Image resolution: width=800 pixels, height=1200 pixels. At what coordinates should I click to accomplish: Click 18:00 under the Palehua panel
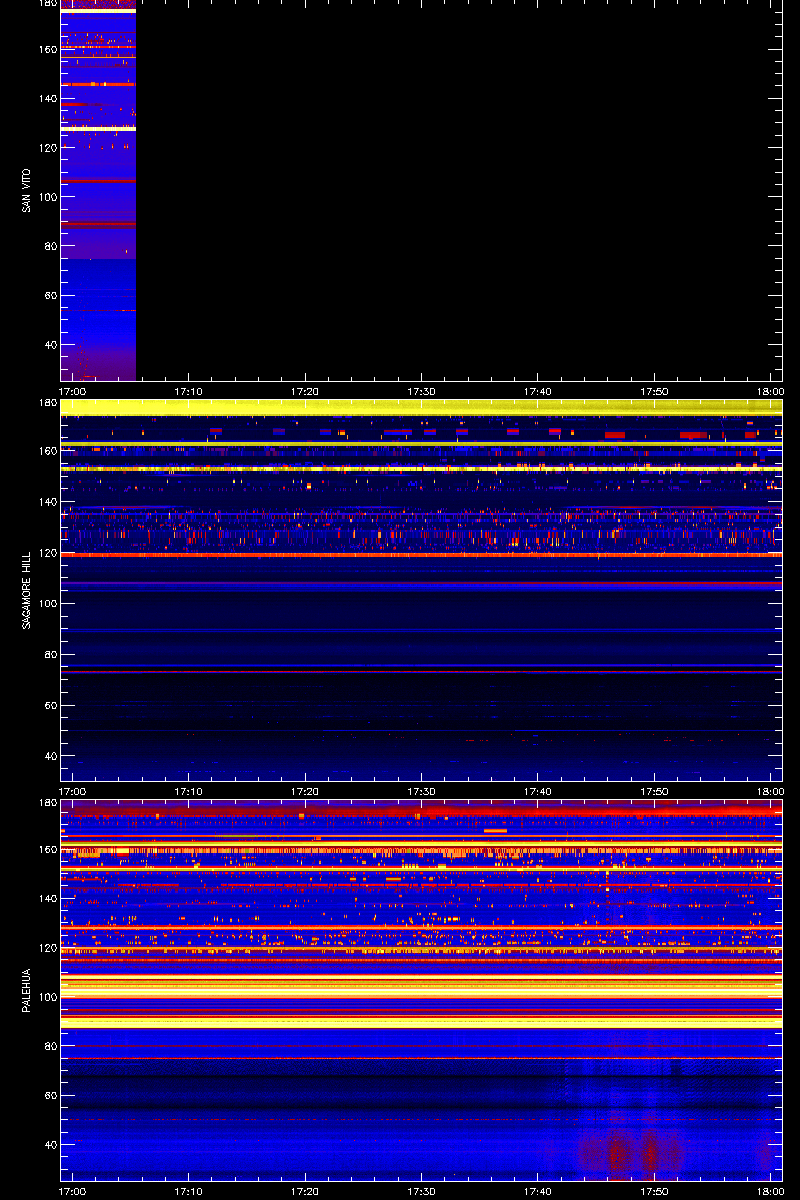coord(771,1192)
